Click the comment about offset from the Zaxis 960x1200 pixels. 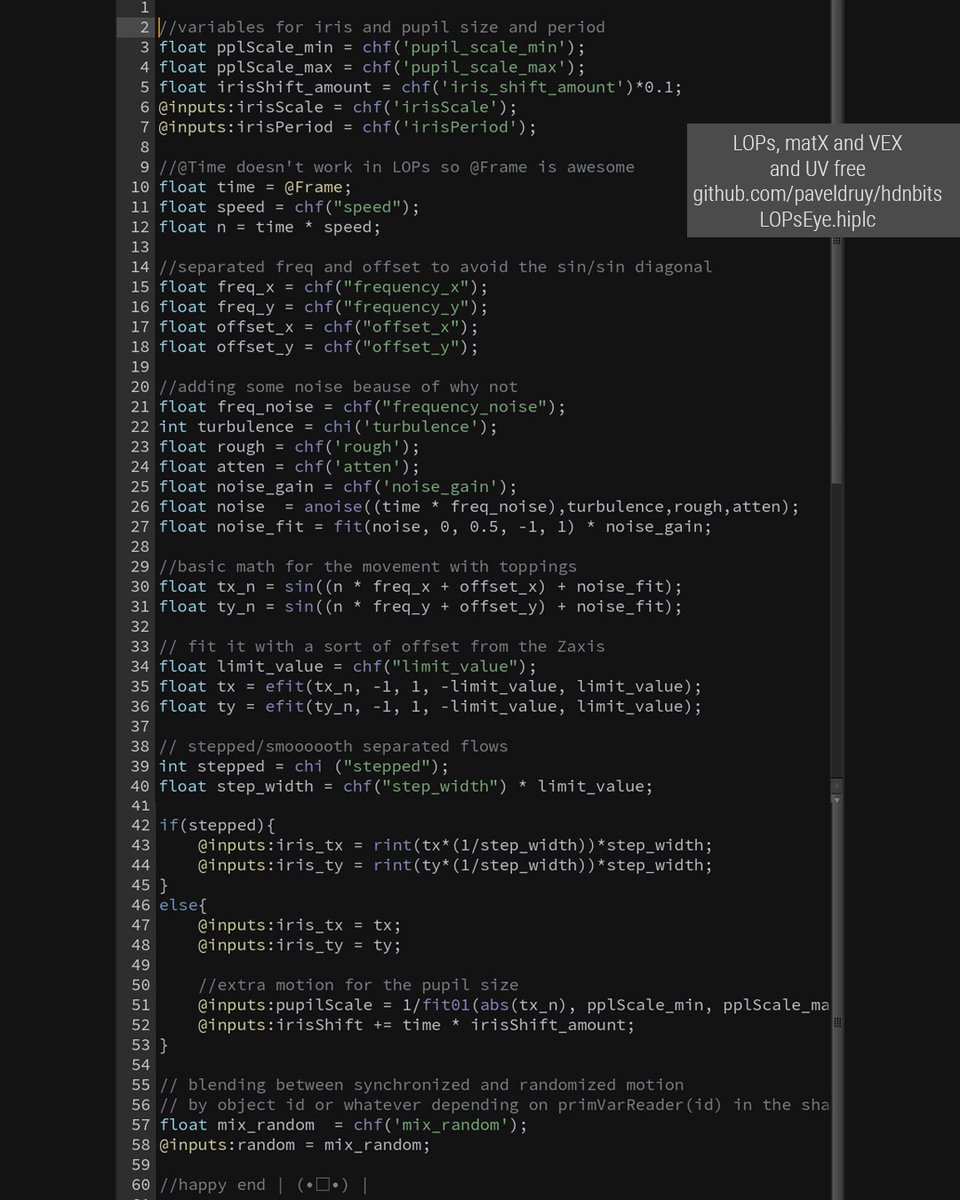tap(382, 647)
